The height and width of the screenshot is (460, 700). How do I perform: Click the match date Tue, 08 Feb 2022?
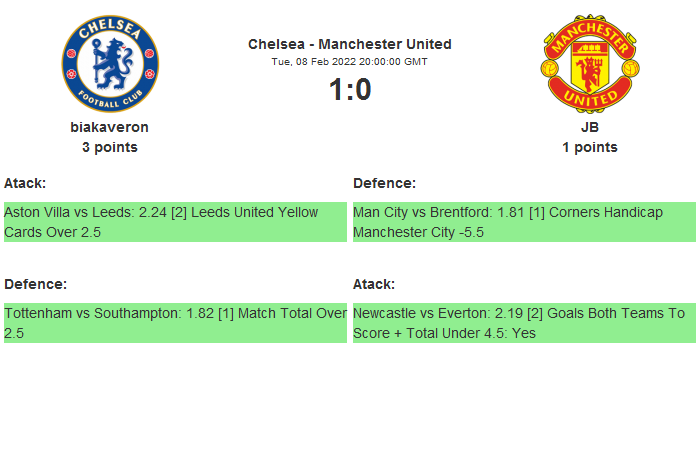coord(349,62)
